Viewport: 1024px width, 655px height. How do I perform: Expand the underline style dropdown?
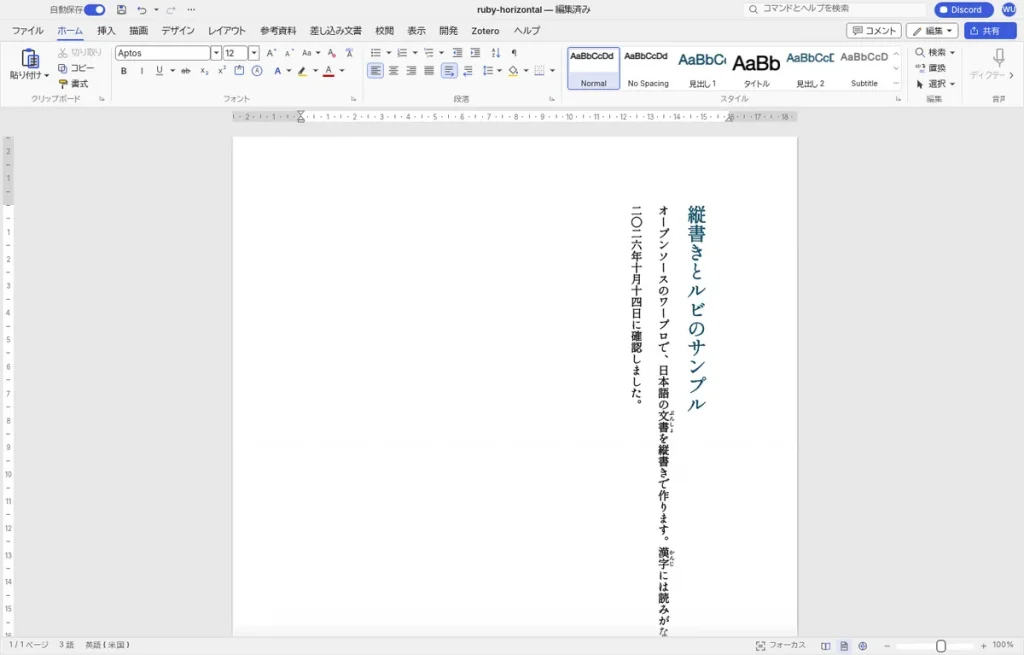(172, 71)
